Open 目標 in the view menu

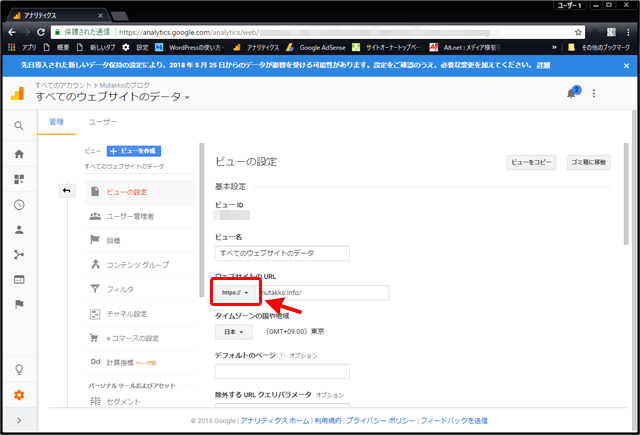[x=141, y=240]
